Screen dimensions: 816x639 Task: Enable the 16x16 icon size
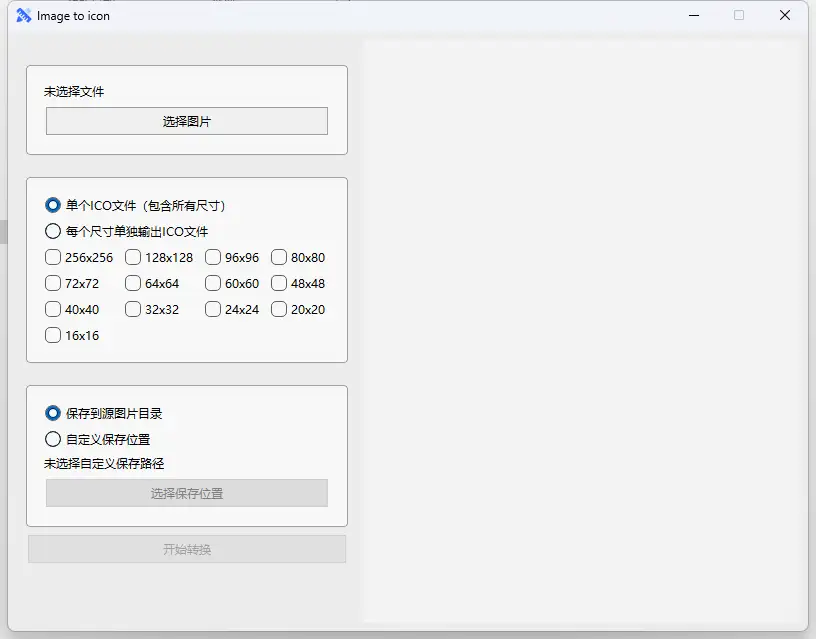click(53, 335)
